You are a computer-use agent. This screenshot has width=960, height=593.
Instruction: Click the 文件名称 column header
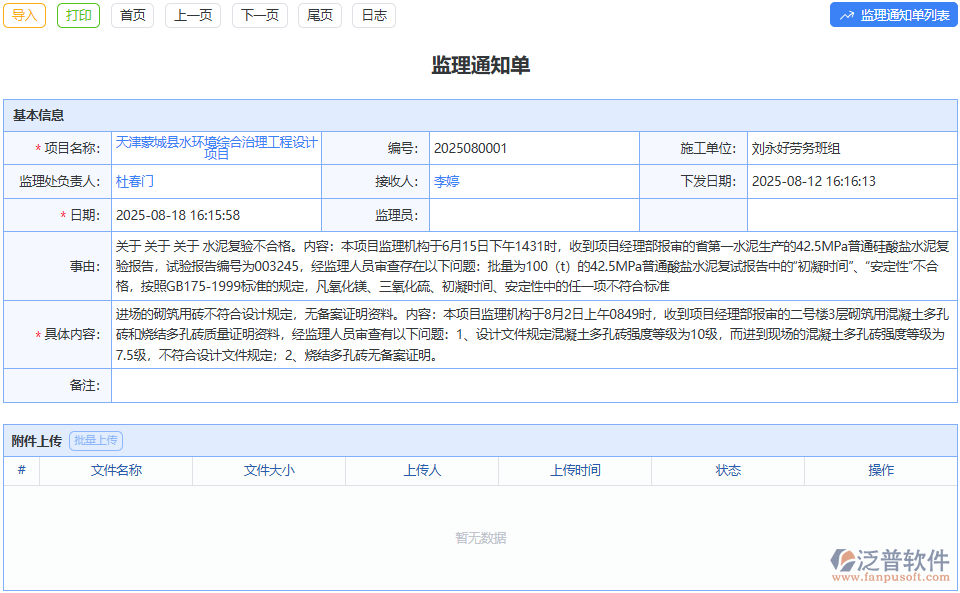click(115, 470)
